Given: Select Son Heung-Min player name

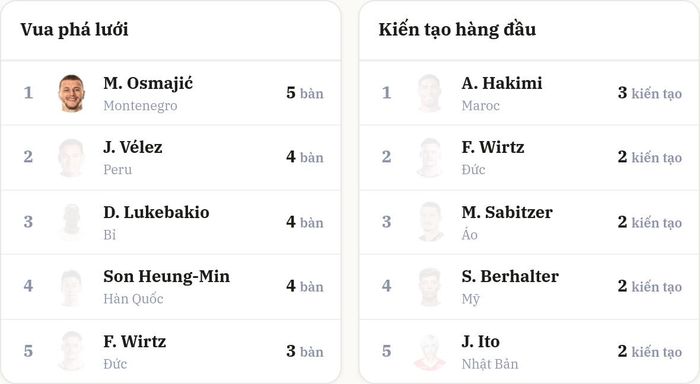Looking at the screenshot, I should (x=167, y=276).
